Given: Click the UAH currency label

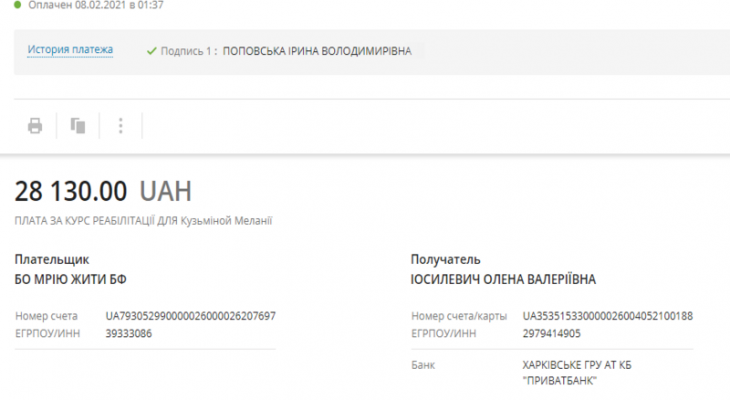Looking at the screenshot, I should pos(166,191).
